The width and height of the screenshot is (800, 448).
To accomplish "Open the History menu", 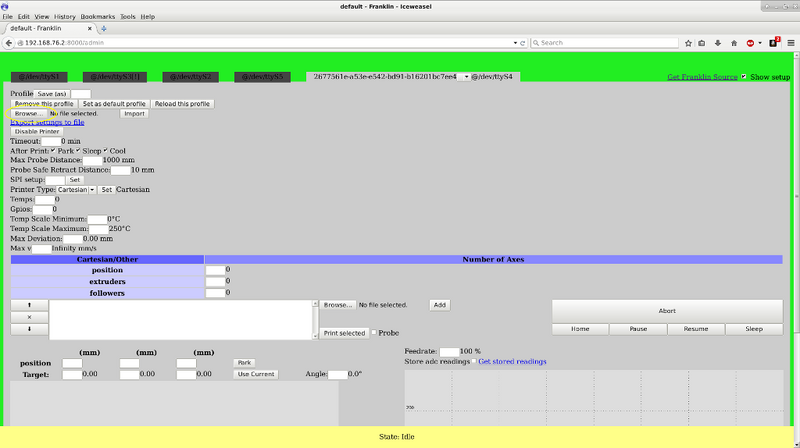I will pyautogui.click(x=64, y=17).
